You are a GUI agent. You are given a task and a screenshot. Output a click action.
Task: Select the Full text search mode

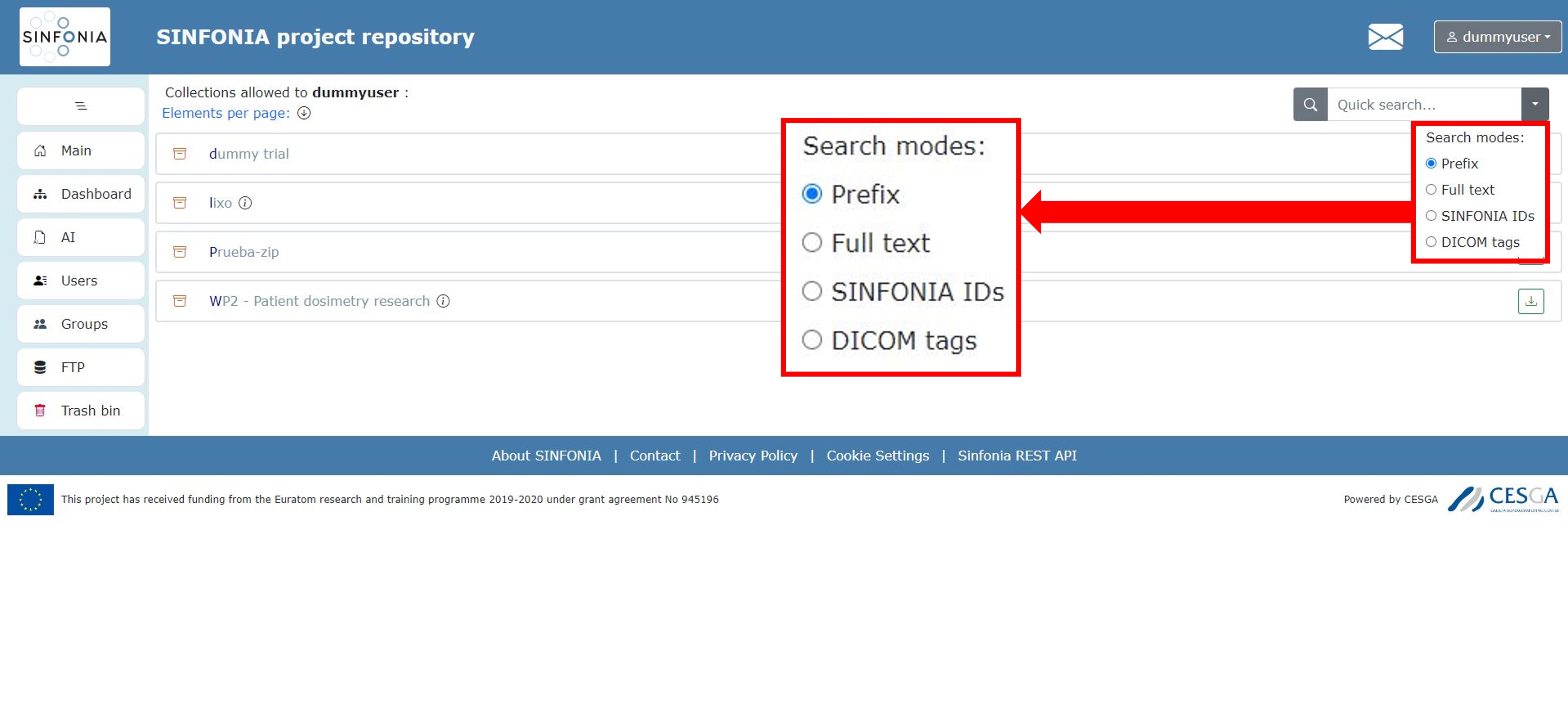click(x=1431, y=189)
